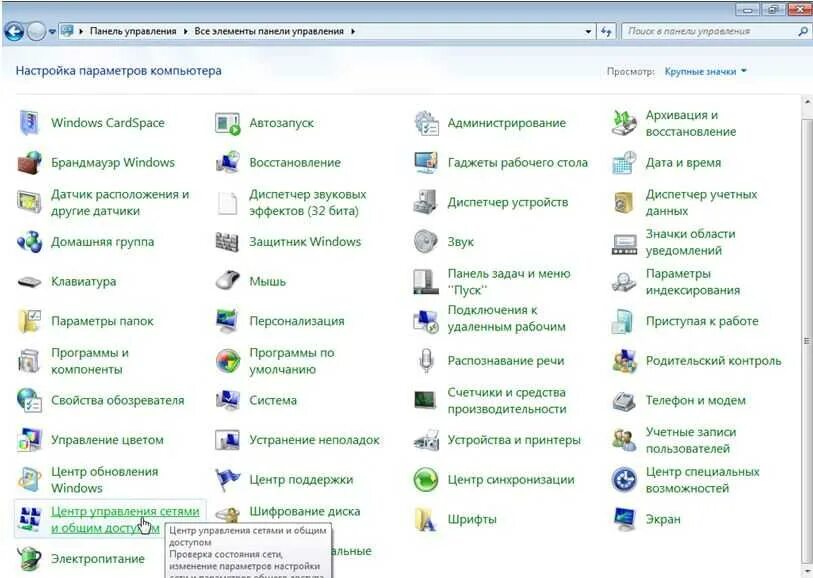Select the Панель управления breadcrumb
This screenshot has height=578, width=813.
tap(133, 32)
